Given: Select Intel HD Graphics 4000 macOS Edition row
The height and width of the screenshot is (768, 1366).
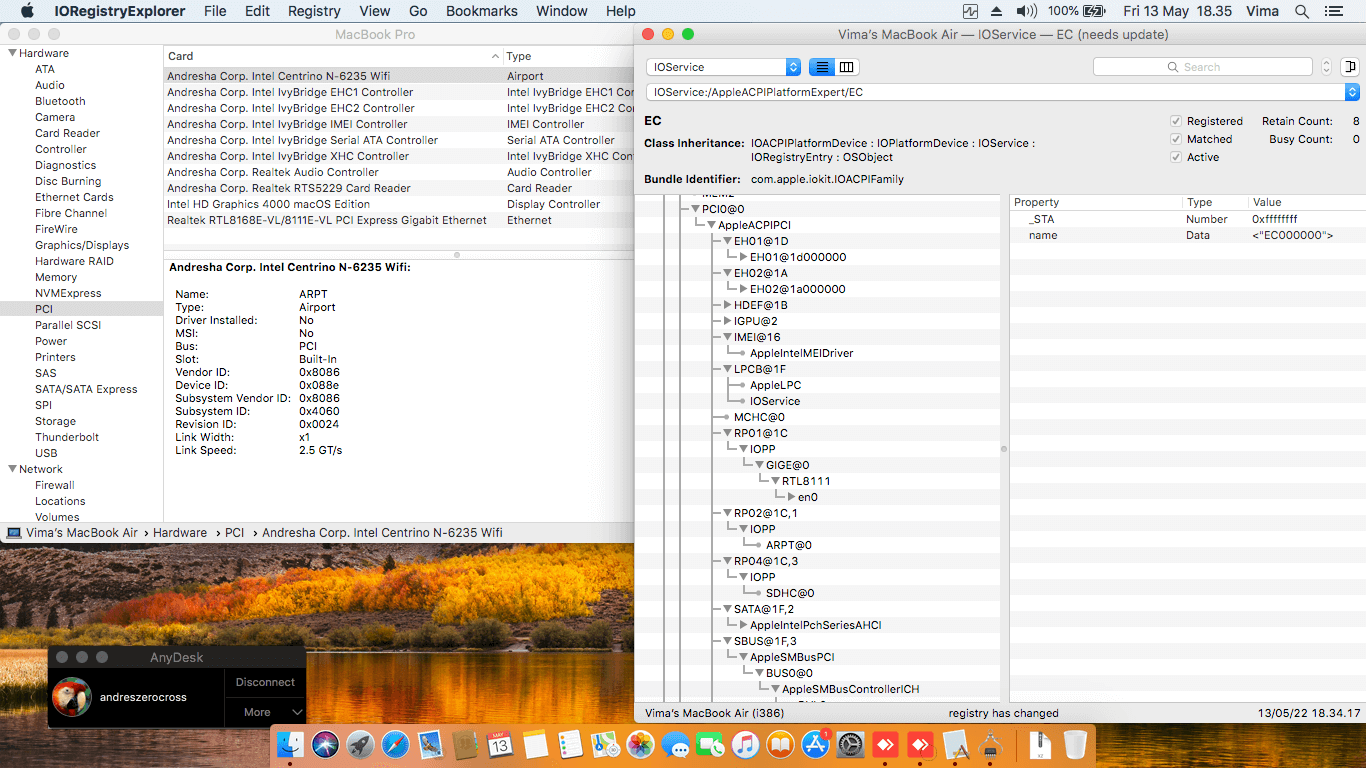Looking at the screenshot, I should click(399, 204).
